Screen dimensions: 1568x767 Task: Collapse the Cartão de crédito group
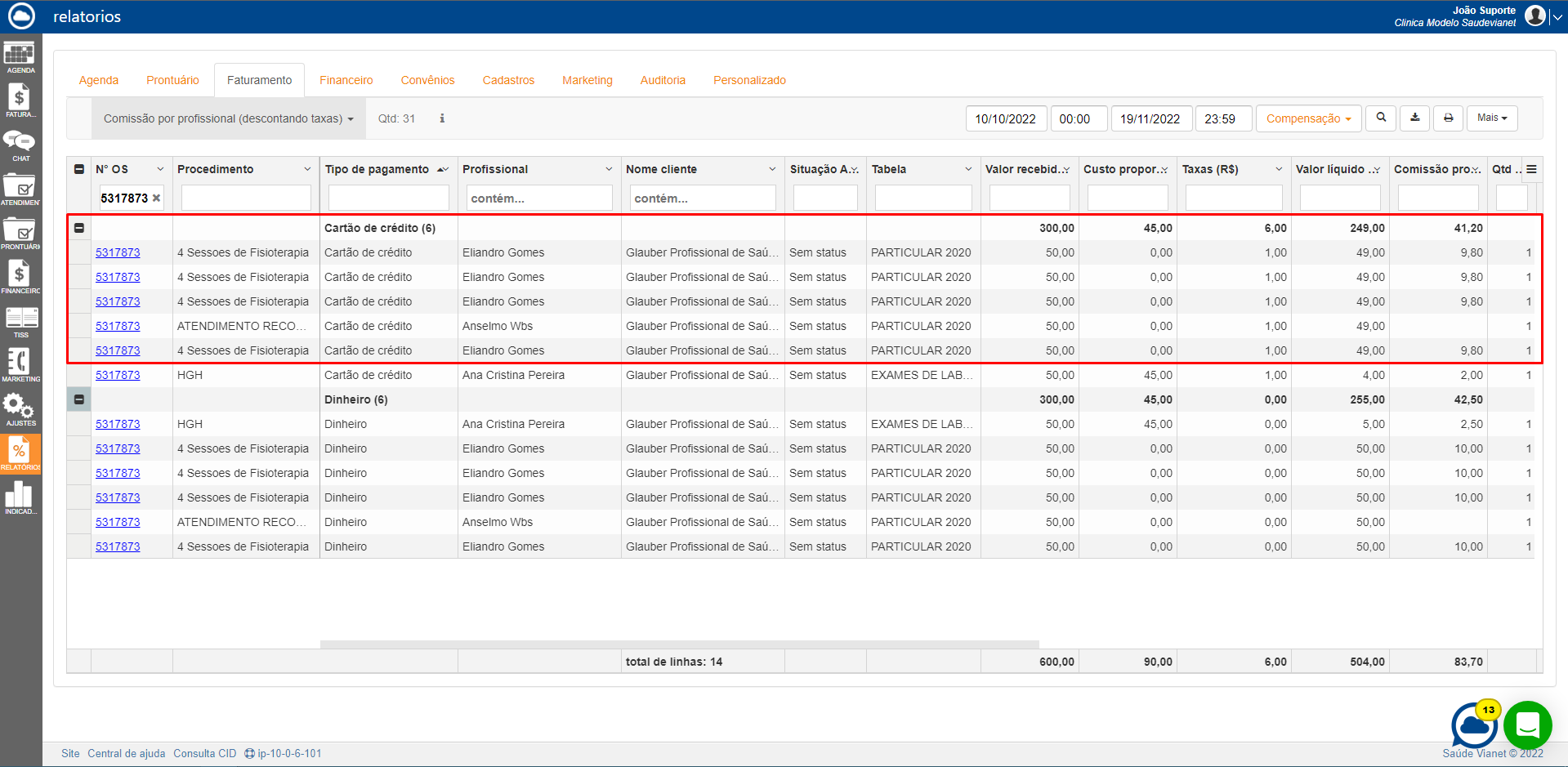pos(79,228)
